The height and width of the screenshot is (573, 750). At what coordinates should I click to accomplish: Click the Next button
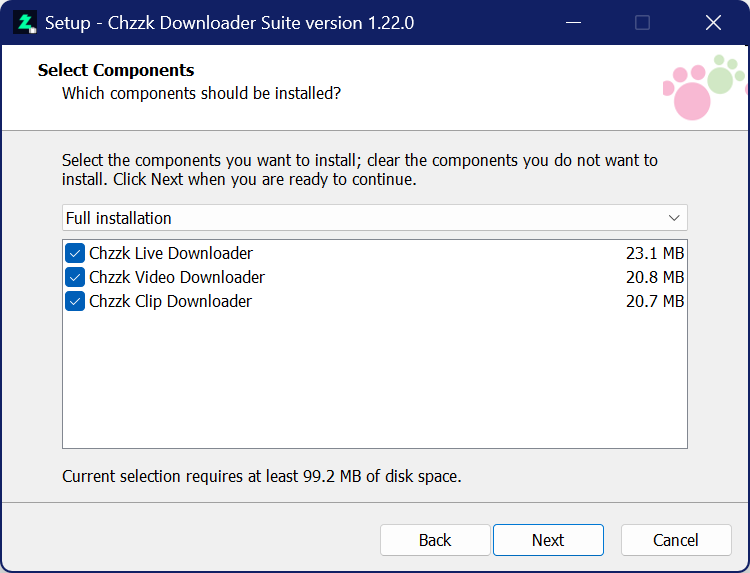pyautogui.click(x=548, y=540)
